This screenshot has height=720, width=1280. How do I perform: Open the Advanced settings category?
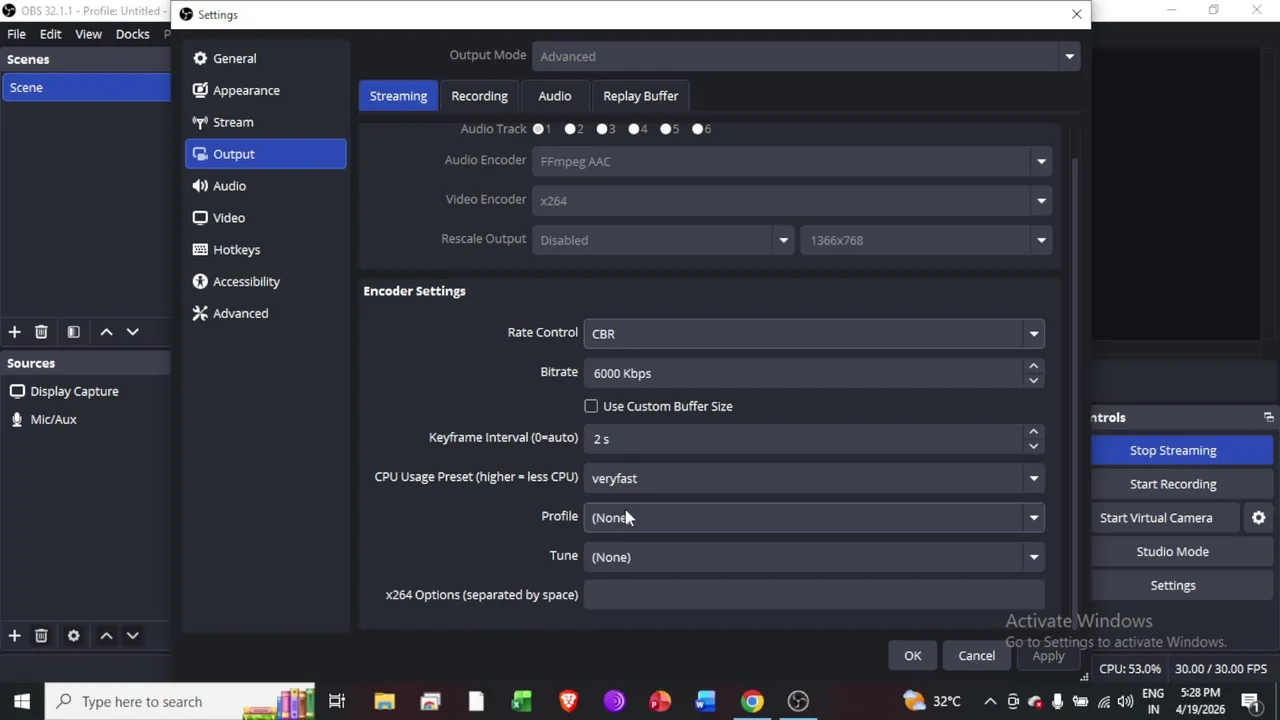tap(265, 314)
